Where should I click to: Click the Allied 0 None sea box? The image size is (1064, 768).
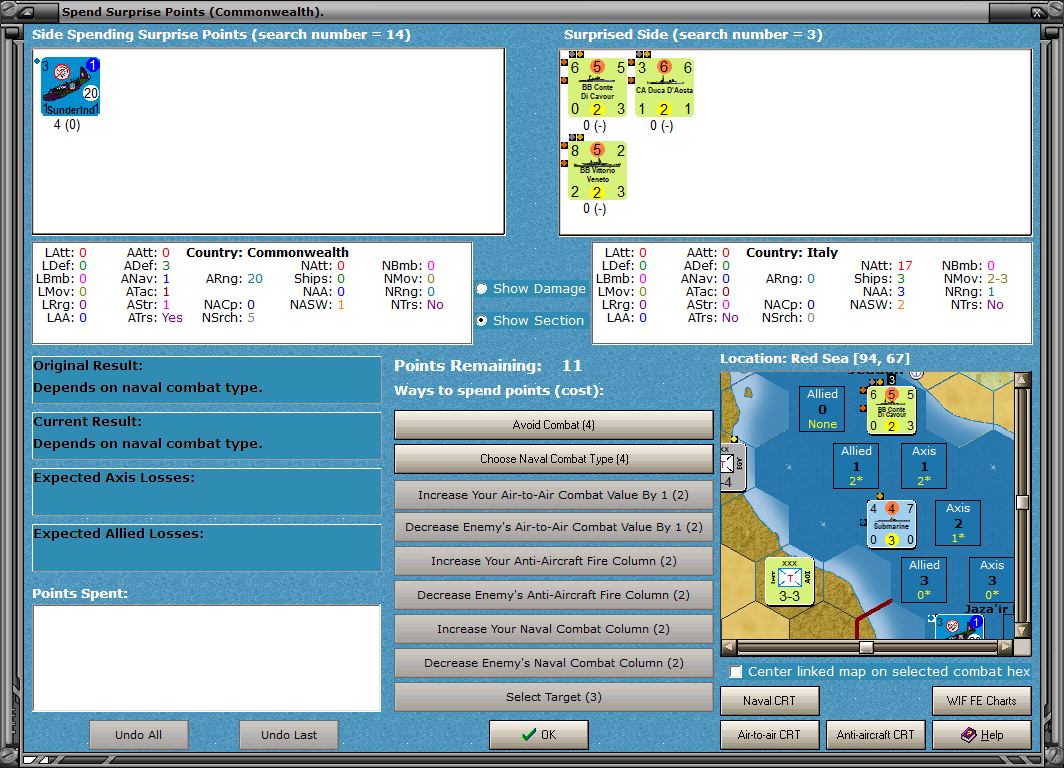822,409
